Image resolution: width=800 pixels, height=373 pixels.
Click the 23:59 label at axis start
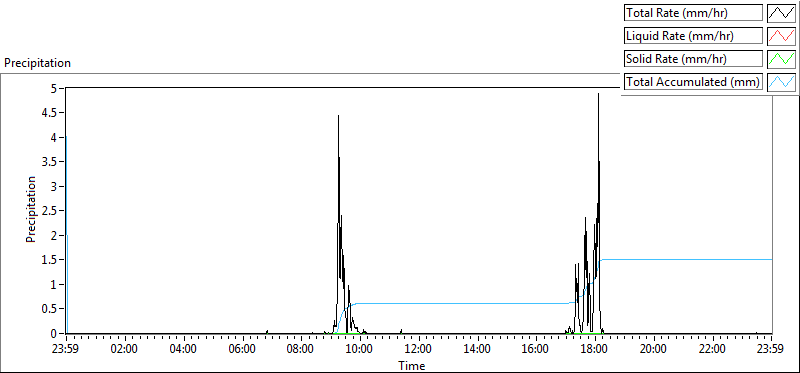click(66, 350)
